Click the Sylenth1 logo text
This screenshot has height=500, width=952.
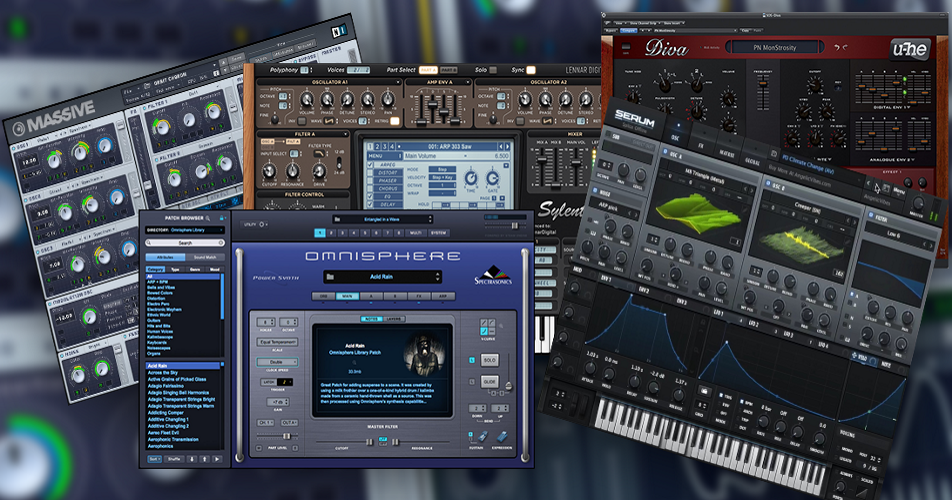coord(562,209)
